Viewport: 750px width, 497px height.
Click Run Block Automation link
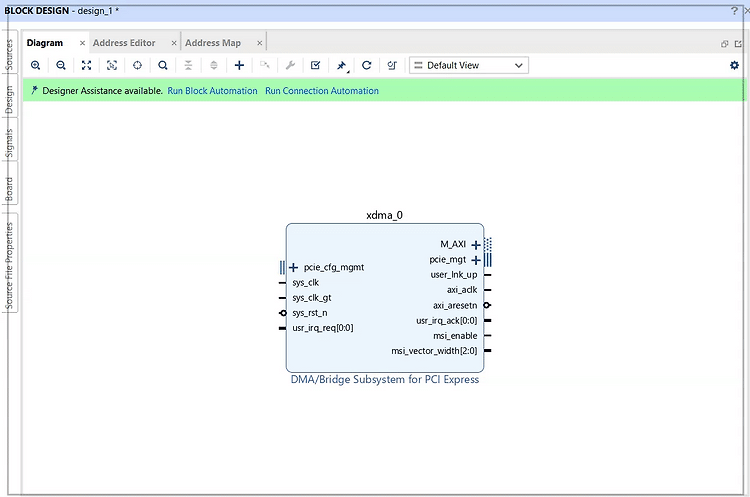(x=212, y=91)
